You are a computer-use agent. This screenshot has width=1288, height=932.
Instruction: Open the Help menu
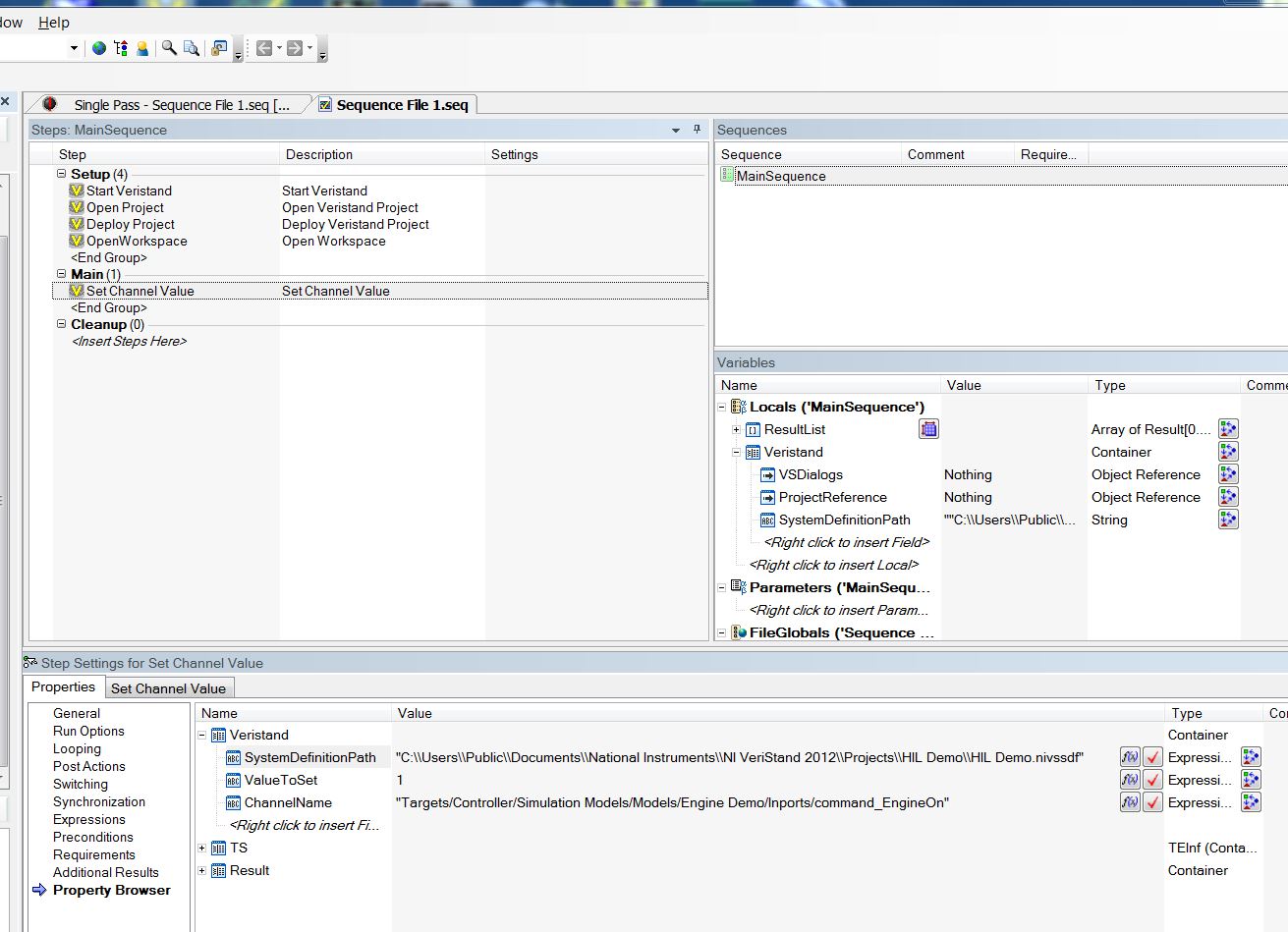[54, 22]
